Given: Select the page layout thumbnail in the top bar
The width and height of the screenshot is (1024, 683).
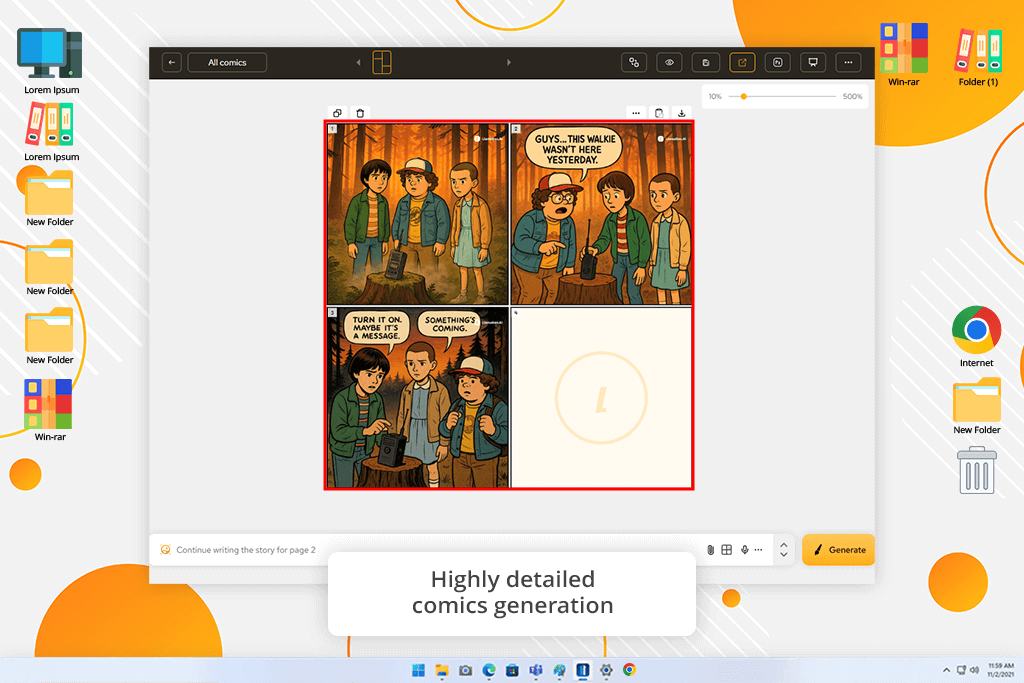Looking at the screenshot, I should point(382,63).
